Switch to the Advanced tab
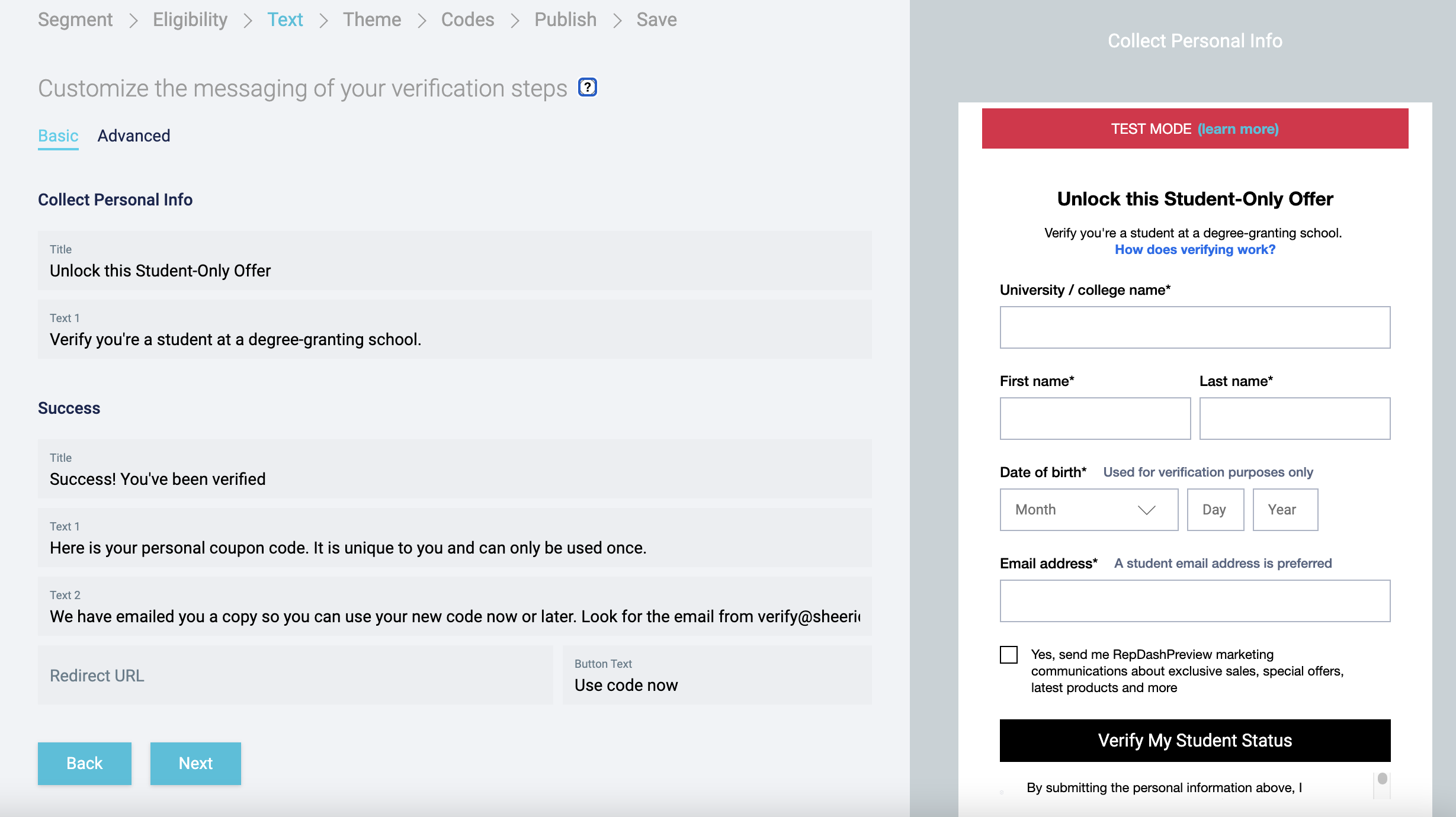 pos(134,136)
